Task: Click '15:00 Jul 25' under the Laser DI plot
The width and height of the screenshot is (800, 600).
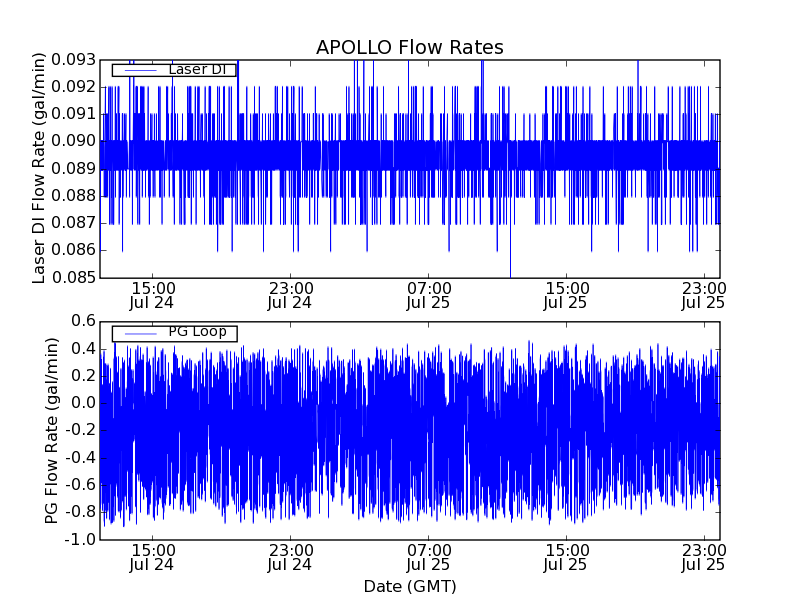Action: tap(566, 295)
